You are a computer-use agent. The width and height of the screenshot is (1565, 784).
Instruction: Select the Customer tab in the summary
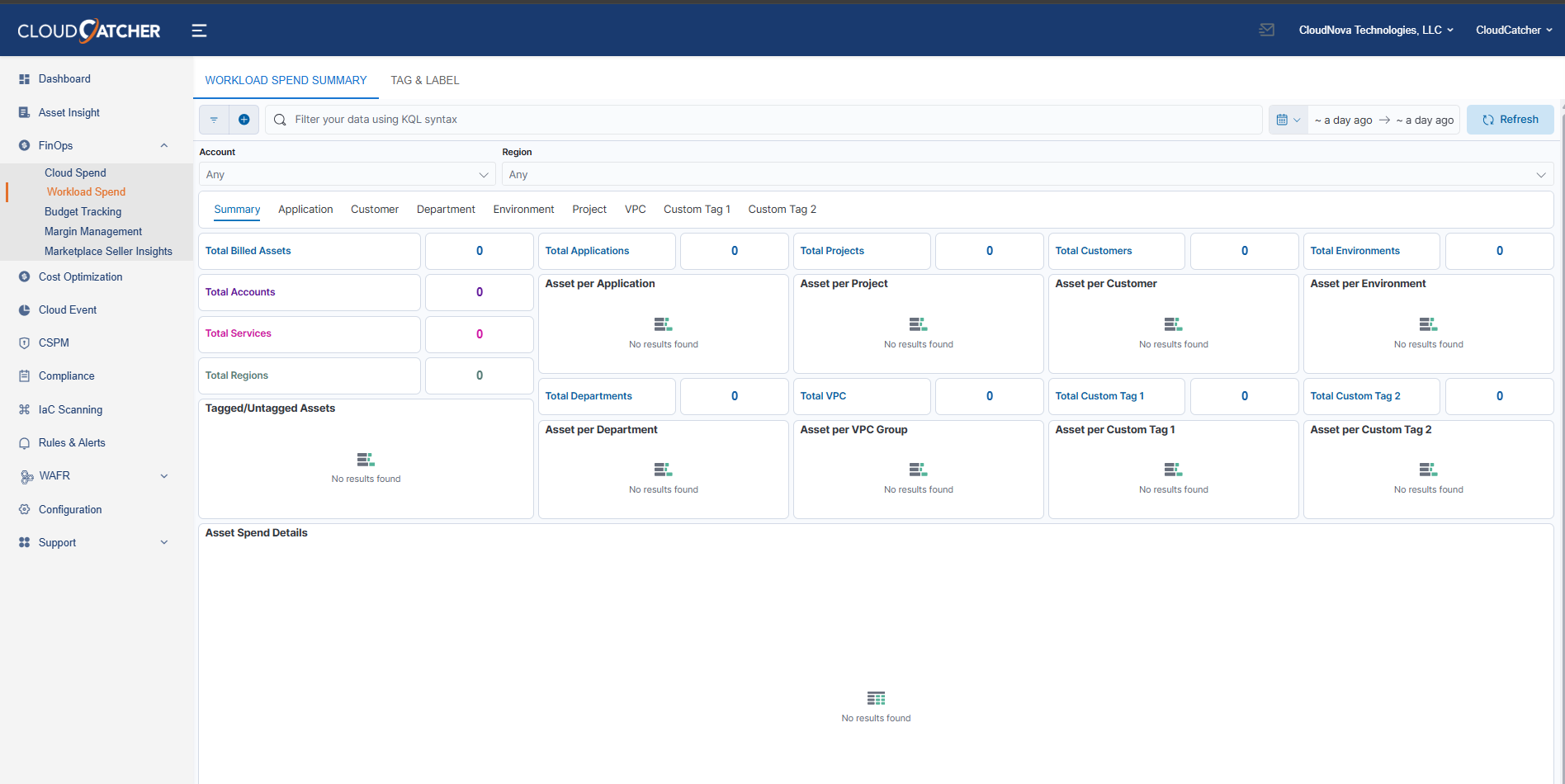(x=374, y=209)
